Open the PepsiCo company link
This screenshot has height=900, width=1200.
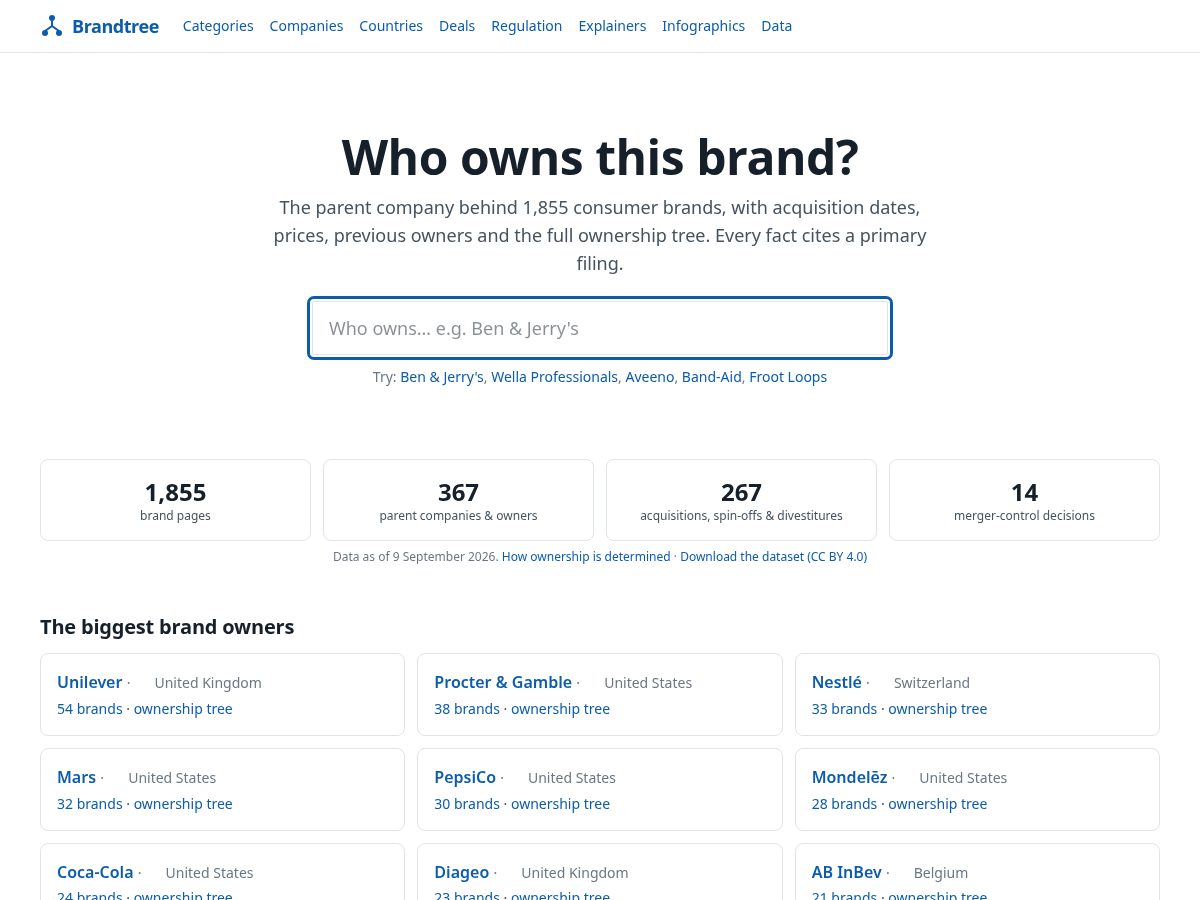point(465,777)
